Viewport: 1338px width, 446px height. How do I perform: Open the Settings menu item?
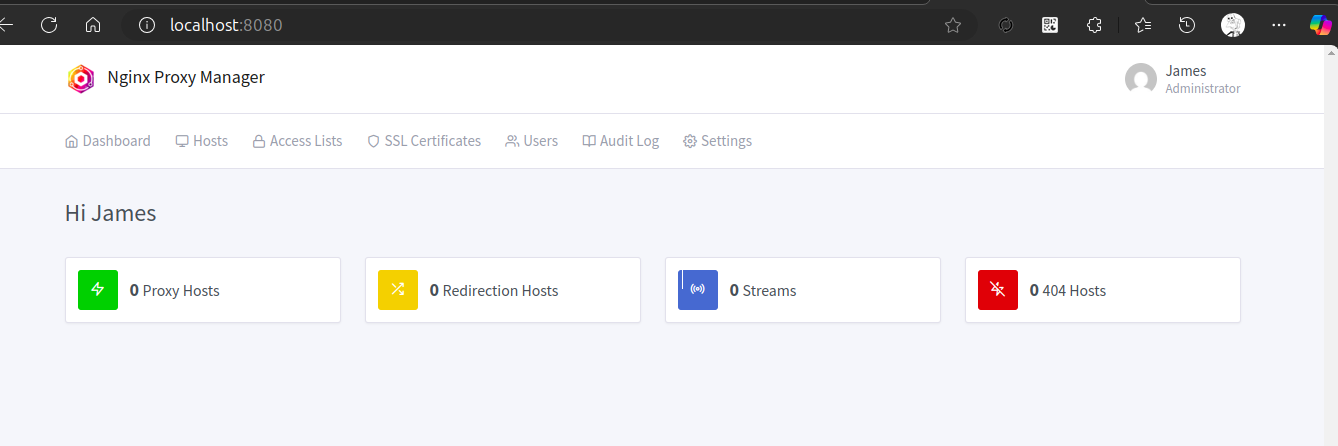click(718, 141)
